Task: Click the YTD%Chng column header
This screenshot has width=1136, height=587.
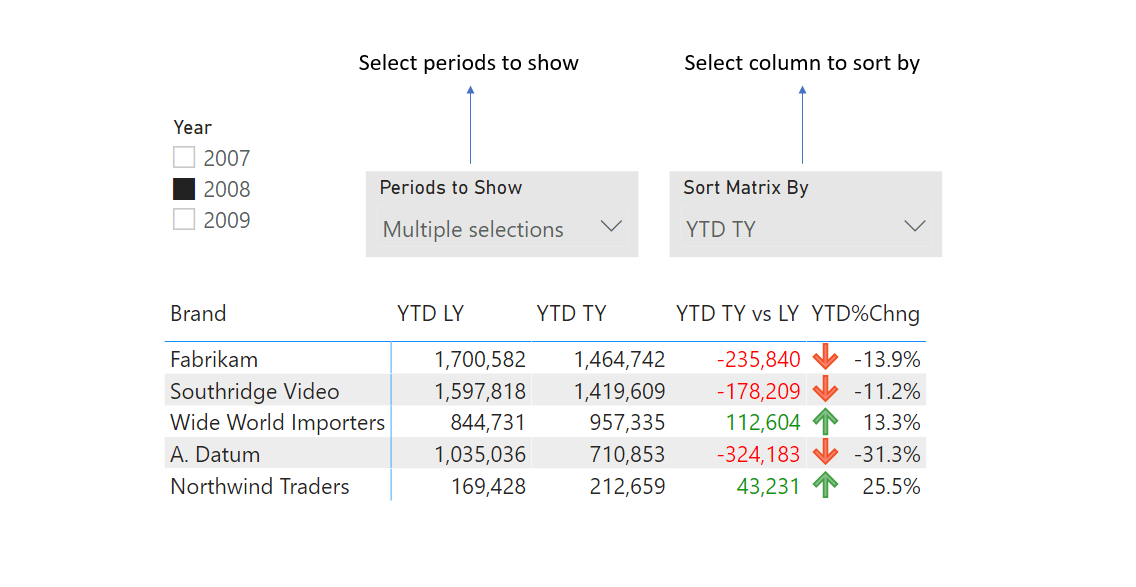Action: click(x=866, y=314)
